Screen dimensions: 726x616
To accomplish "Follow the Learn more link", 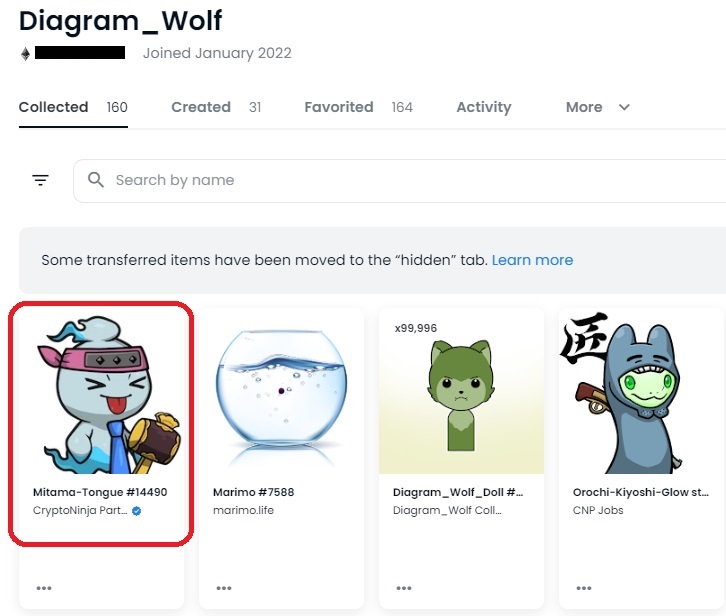I will (x=532, y=260).
